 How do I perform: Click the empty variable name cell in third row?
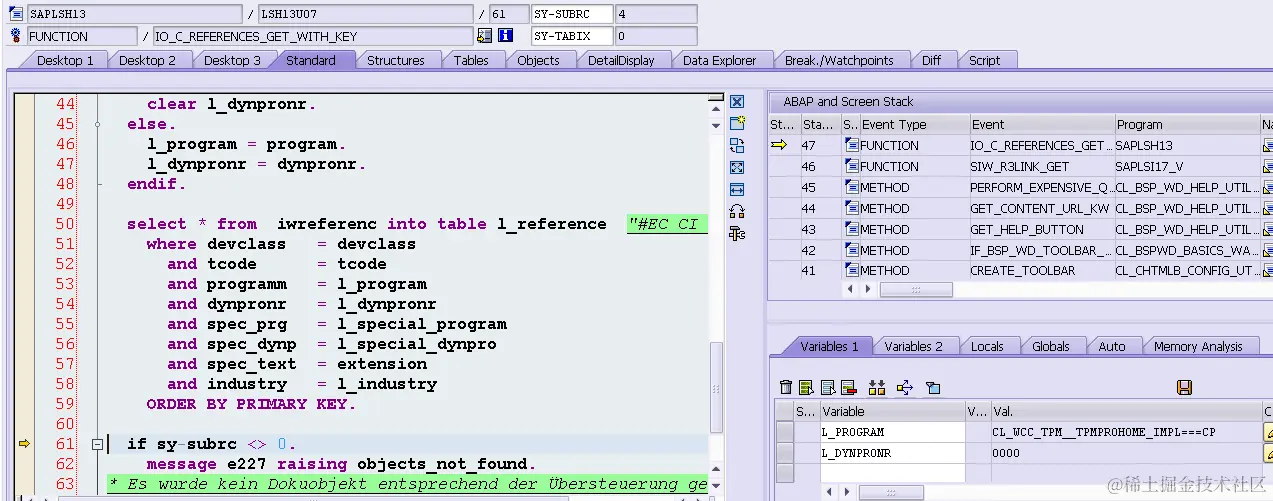[891, 474]
